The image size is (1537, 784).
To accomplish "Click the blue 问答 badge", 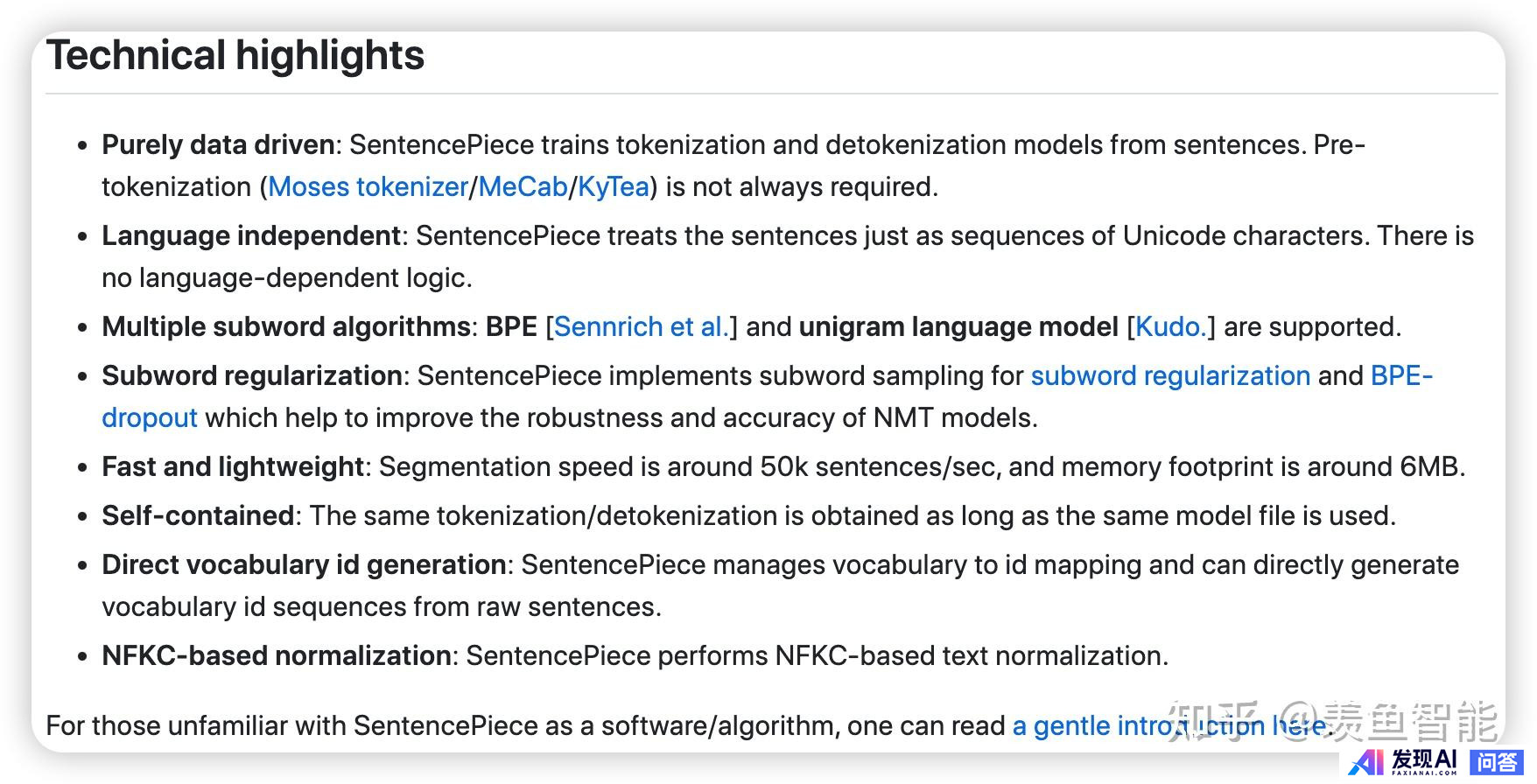I will tap(1498, 762).
